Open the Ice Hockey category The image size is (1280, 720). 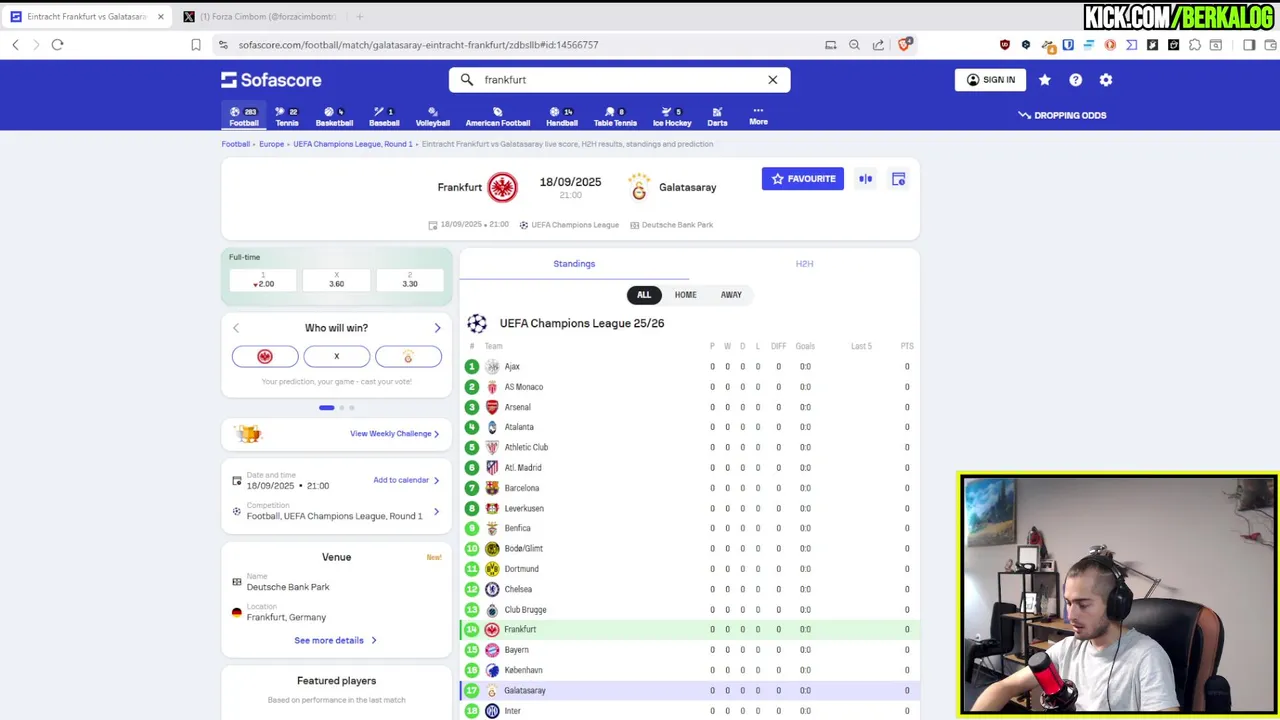point(672,117)
